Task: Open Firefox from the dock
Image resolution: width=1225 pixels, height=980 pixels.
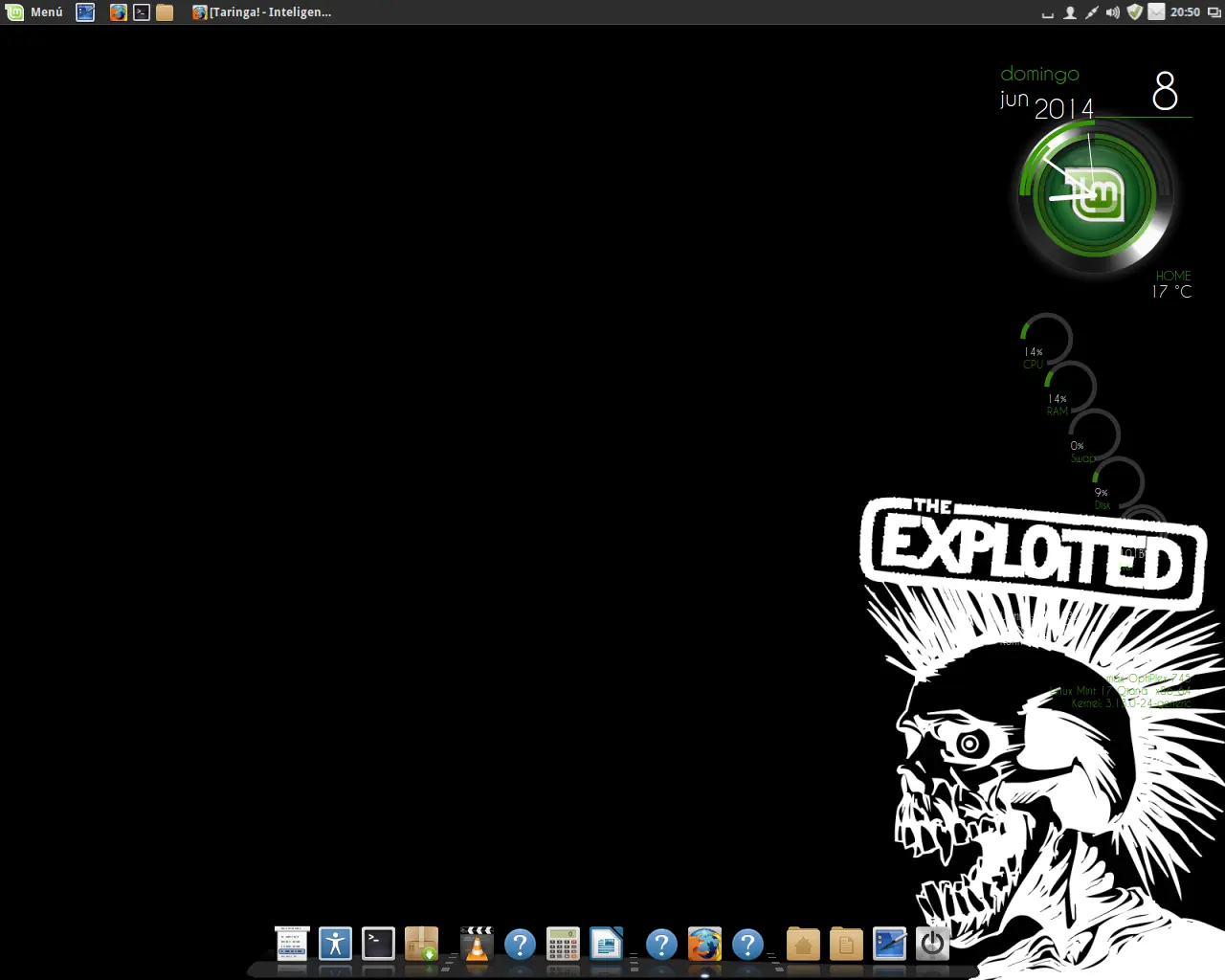Action: point(704,946)
